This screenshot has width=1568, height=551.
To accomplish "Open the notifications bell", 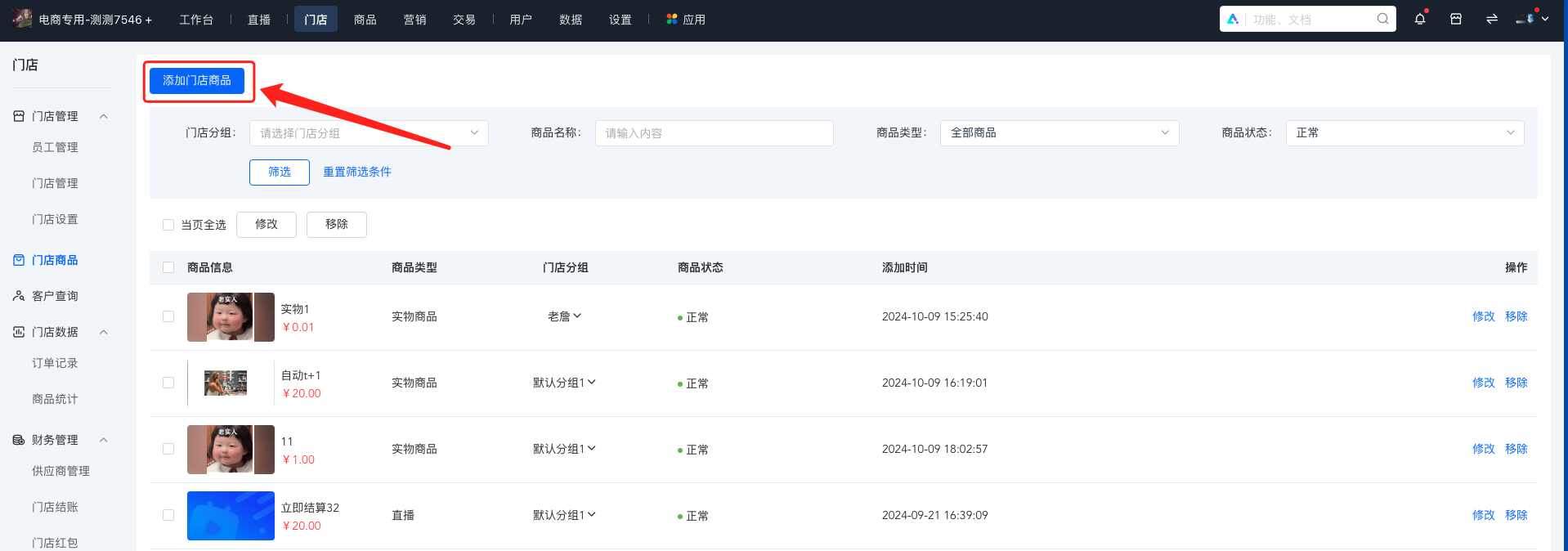I will (1420, 19).
